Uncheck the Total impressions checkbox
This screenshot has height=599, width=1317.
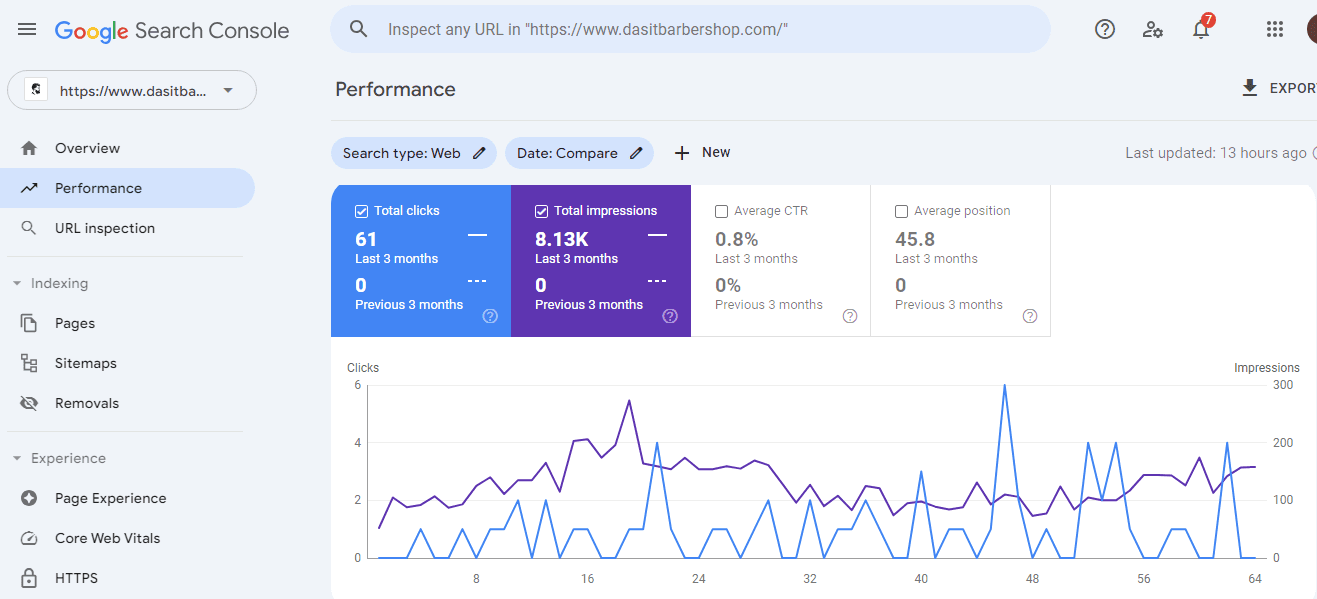tap(541, 211)
